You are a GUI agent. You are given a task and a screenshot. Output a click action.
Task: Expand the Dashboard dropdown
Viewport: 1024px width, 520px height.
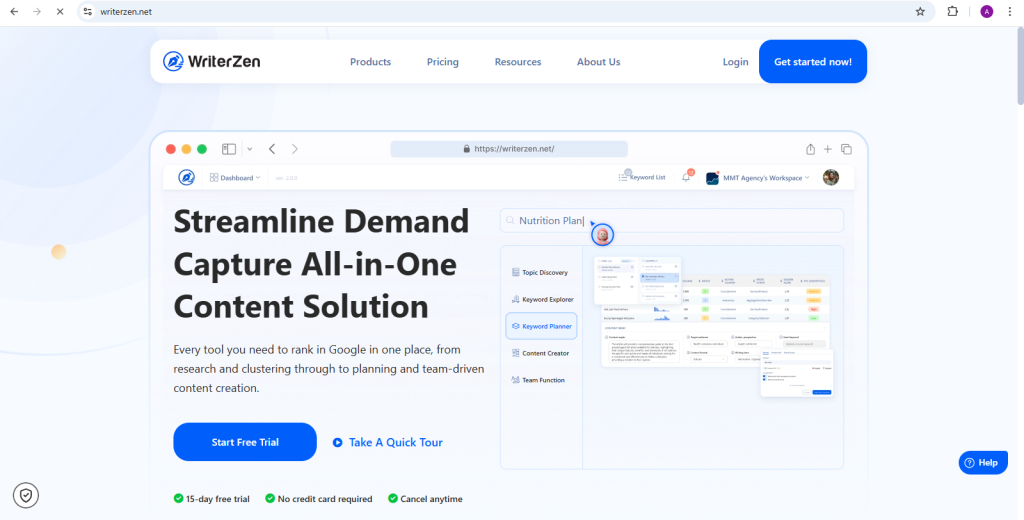[236, 177]
